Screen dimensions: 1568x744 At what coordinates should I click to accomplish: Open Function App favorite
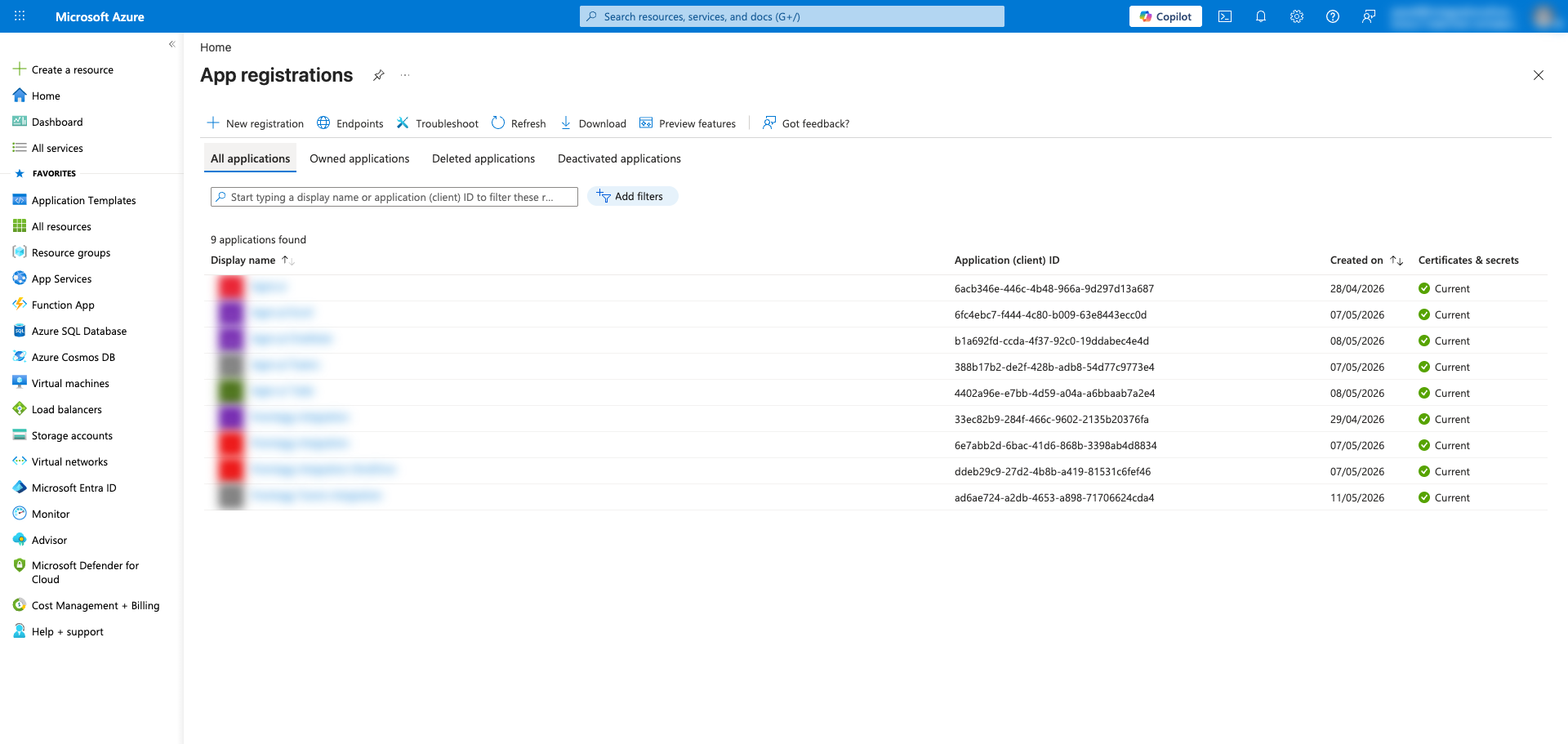tap(63, 305)
